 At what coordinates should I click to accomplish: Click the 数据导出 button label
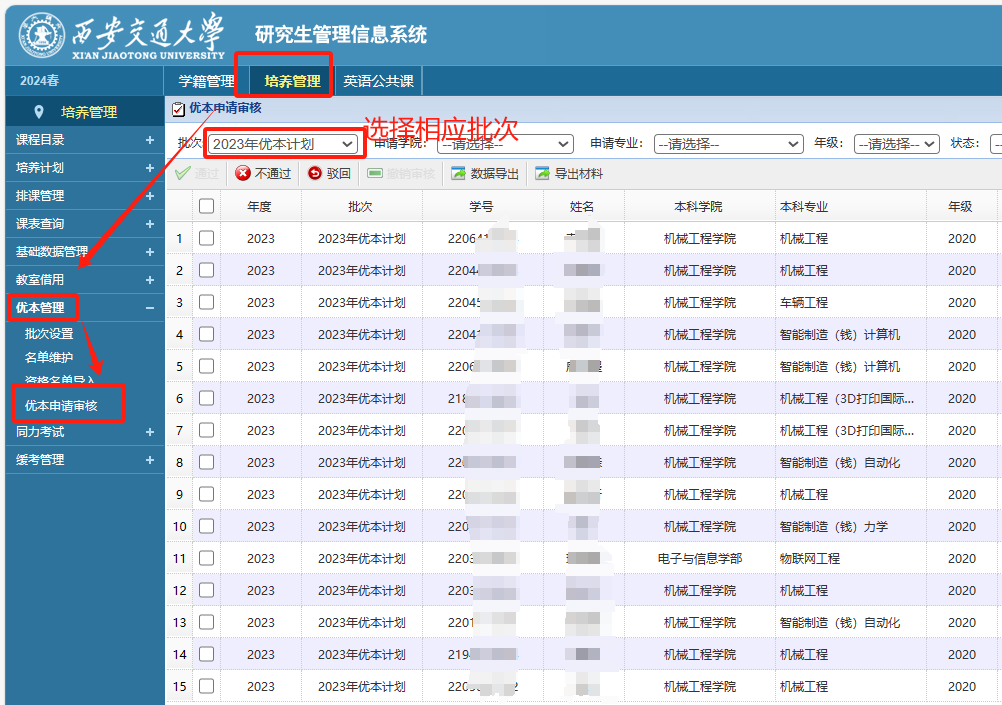(495, 173)
